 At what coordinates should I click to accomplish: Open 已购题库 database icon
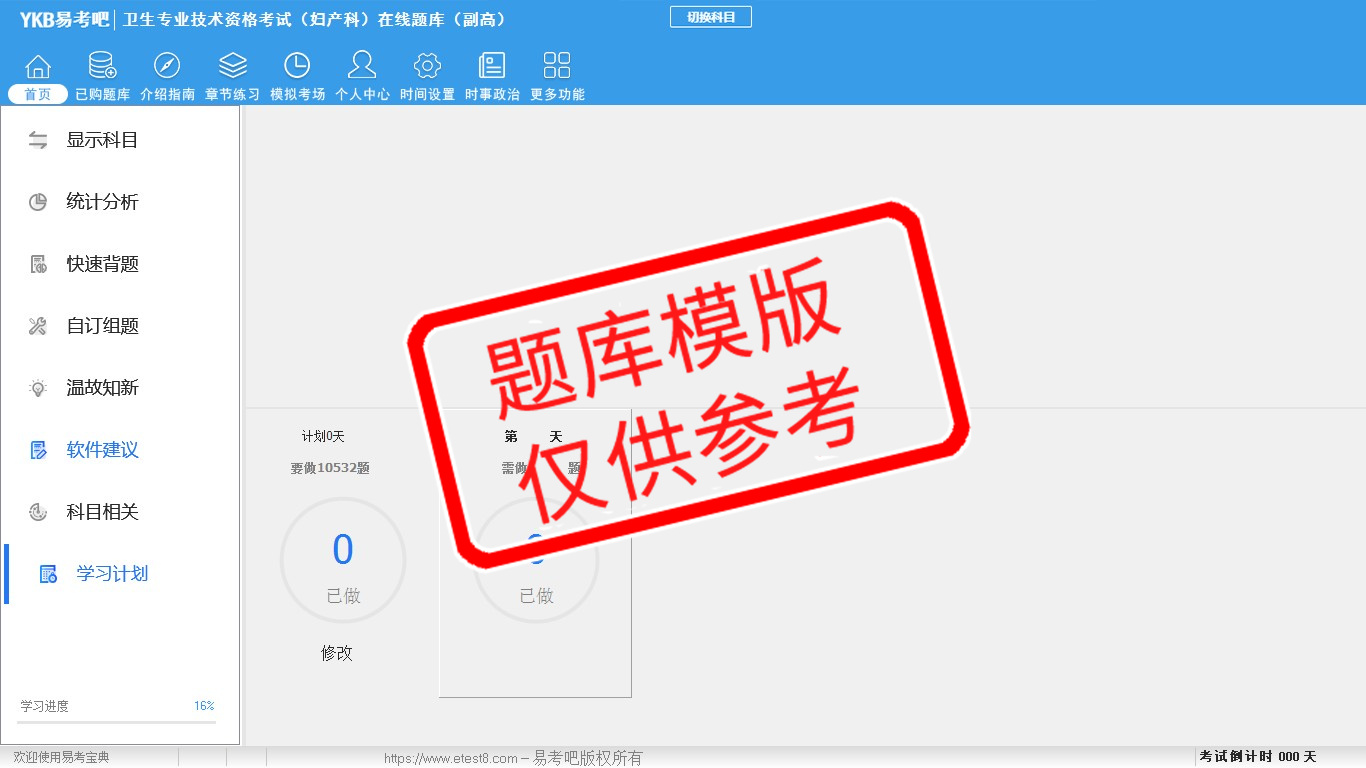pyautogui.click(x=102, y=67)
